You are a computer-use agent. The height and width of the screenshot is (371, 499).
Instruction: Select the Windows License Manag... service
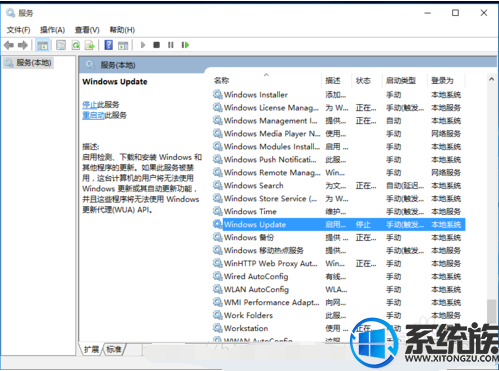pyautogui.click(x=271, y=108)
